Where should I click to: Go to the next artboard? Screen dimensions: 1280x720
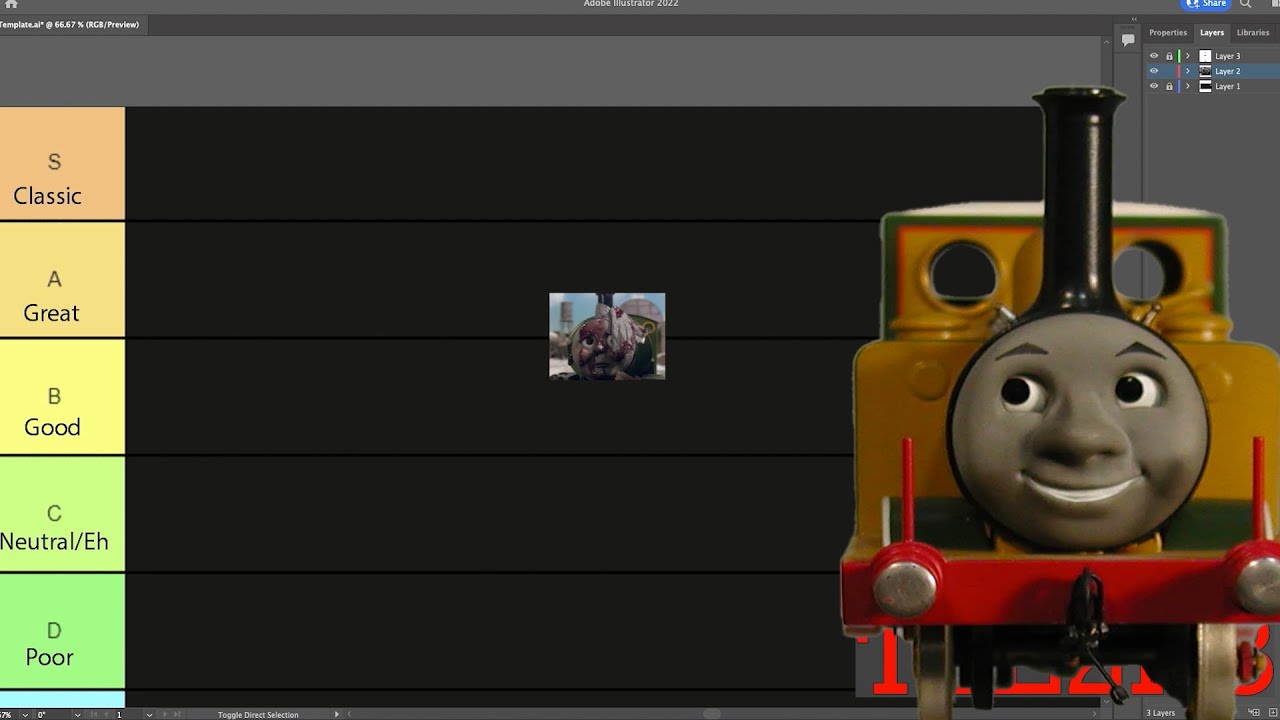tap(164, 715)
